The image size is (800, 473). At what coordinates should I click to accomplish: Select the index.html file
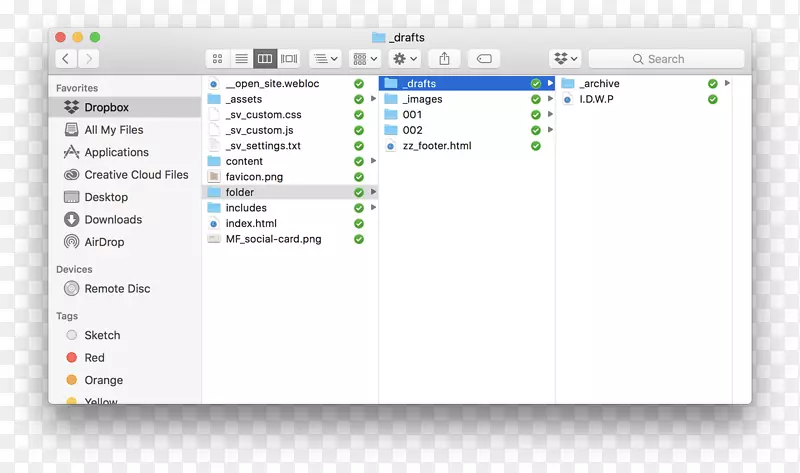coord(290,223)
